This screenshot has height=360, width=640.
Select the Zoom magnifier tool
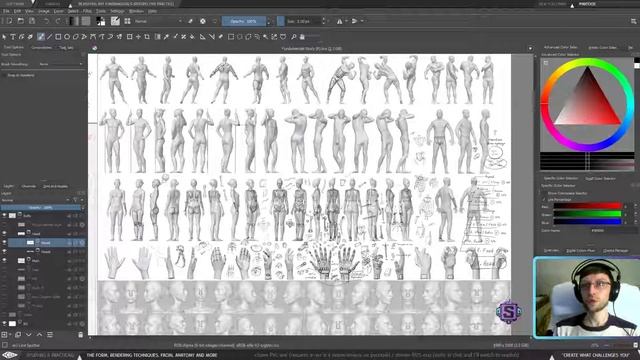[x=293, y=37]
